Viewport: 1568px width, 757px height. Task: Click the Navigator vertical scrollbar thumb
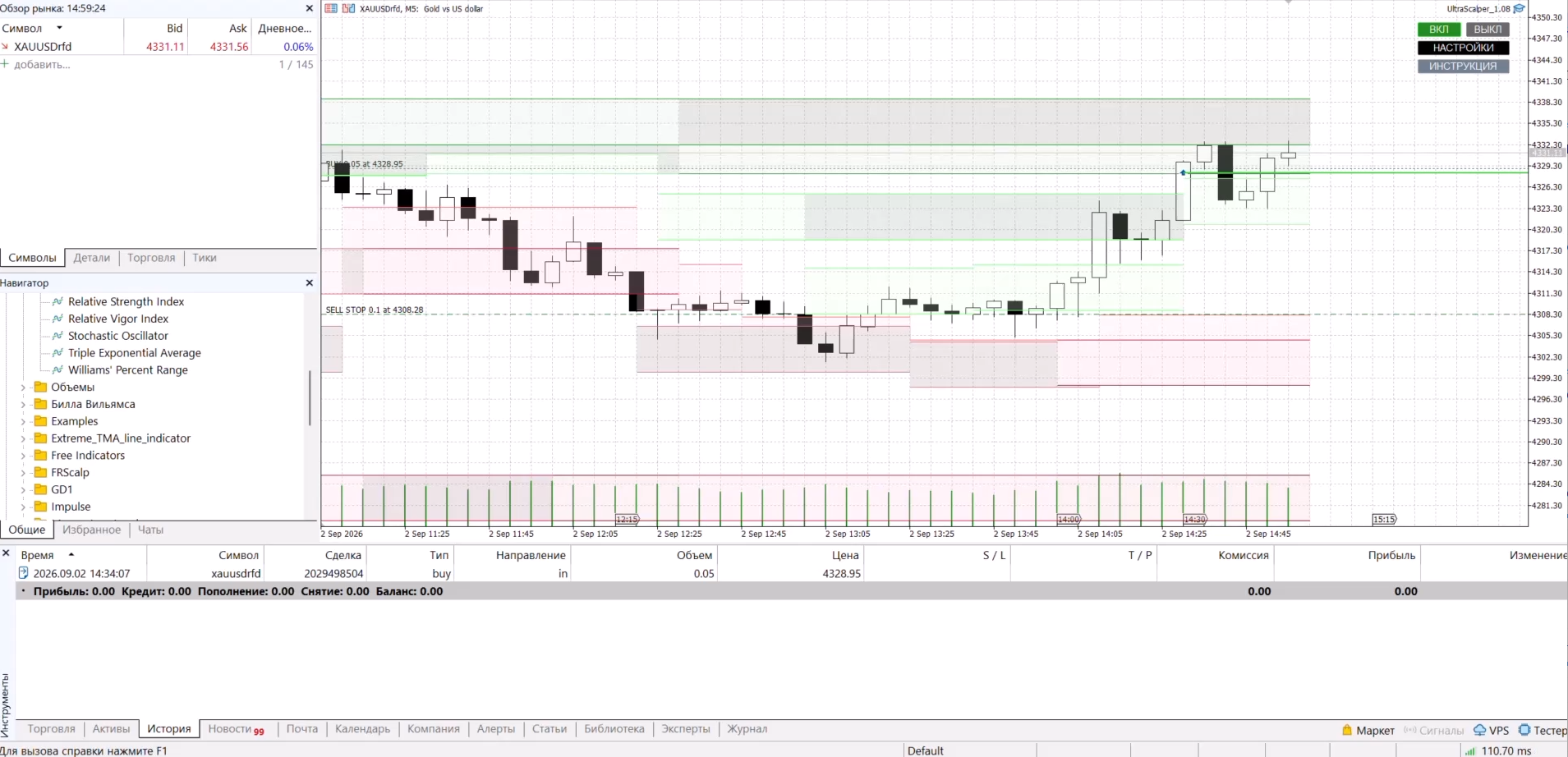(310, 398)
